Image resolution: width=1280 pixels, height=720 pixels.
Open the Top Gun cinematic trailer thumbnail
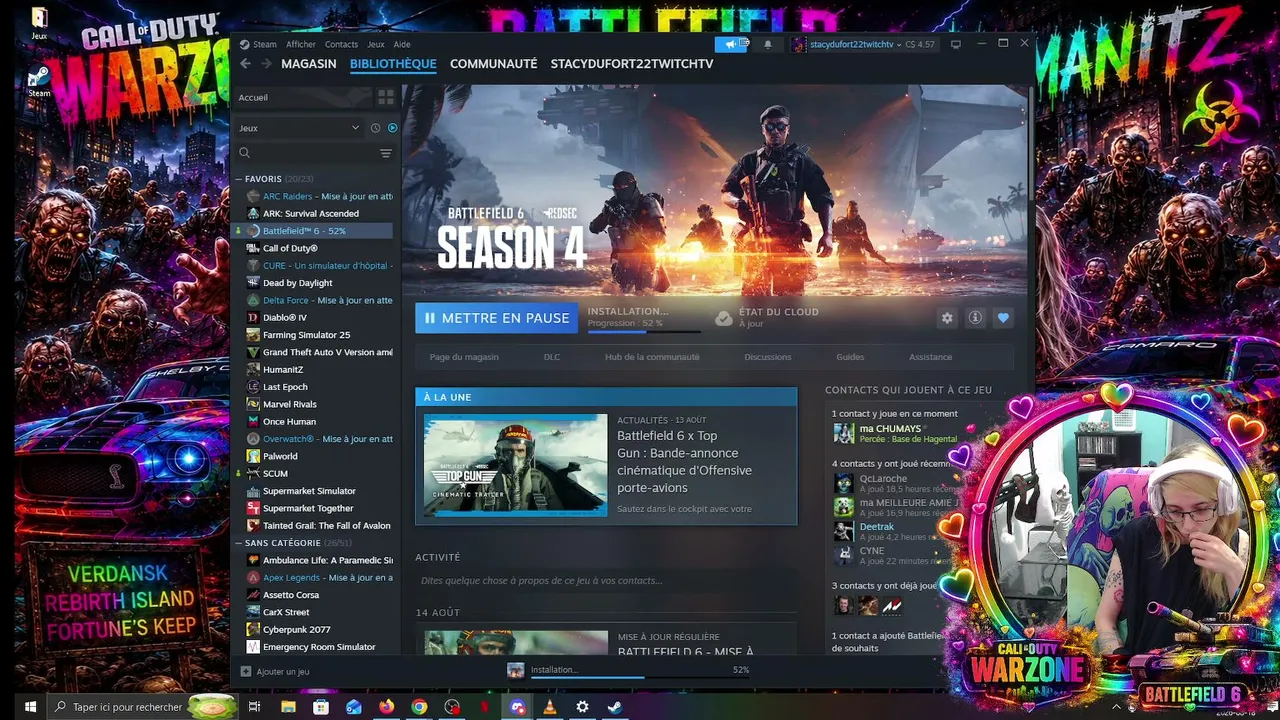[515, 465]
